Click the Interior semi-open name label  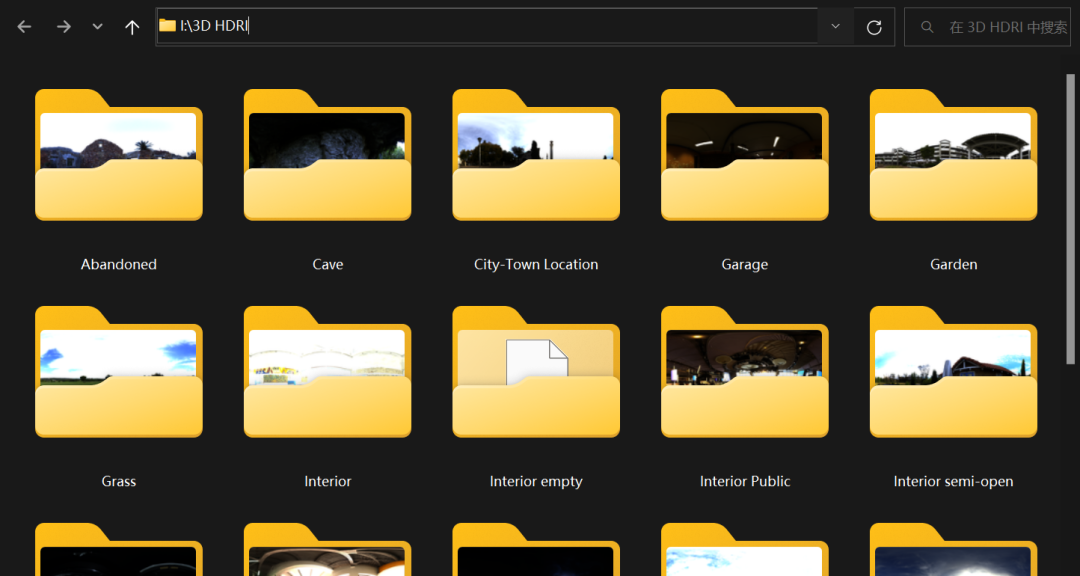pos(953,482)
